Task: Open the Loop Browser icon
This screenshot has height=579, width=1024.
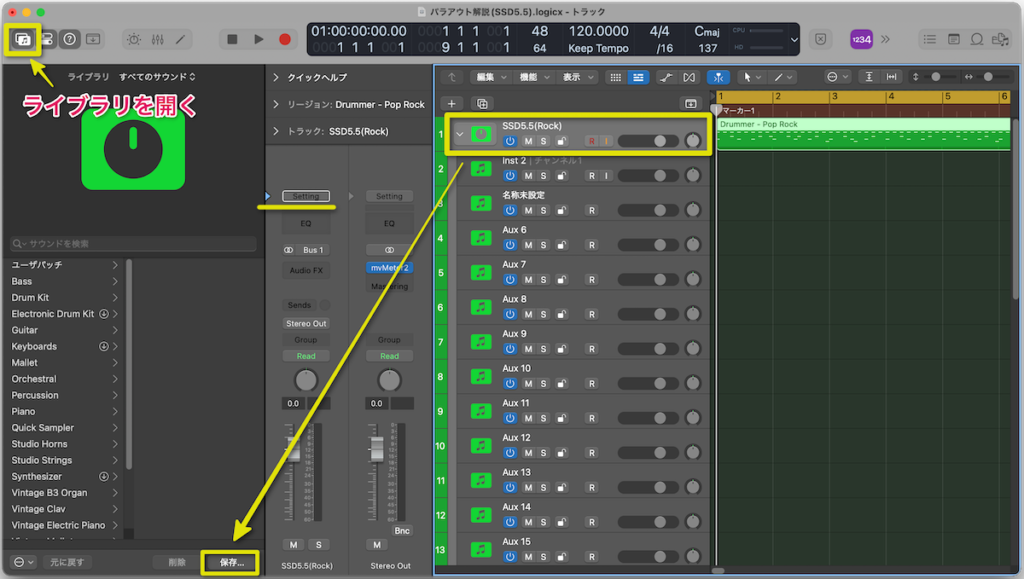Action: tap(977, 39)
